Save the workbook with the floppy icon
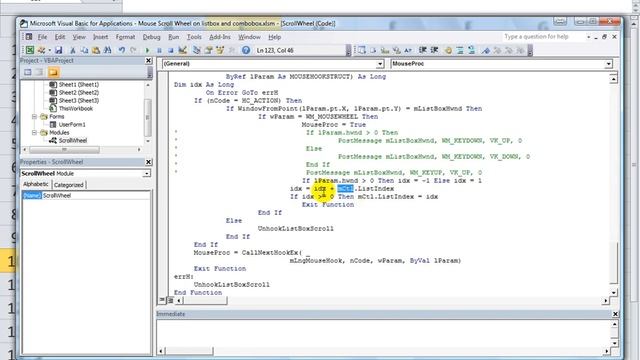This screenshot has width=640, height=360. click(x=59, y=50)
